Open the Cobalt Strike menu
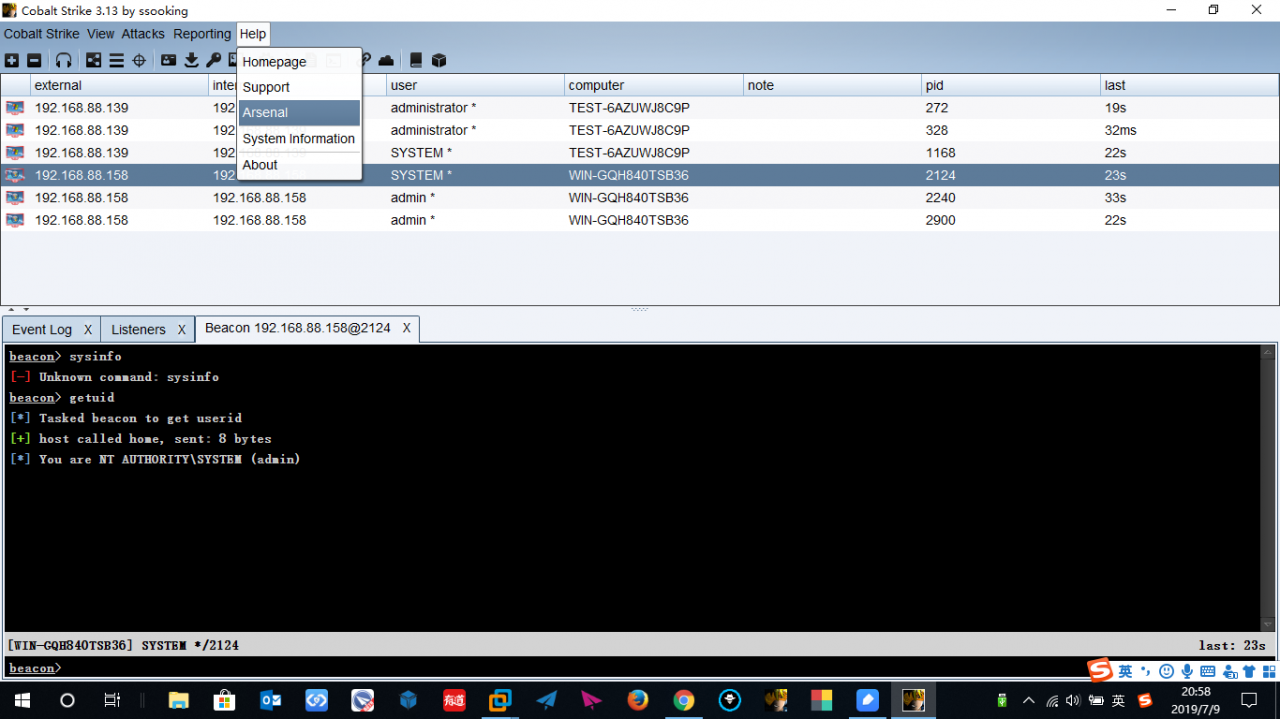 point(41,34)
